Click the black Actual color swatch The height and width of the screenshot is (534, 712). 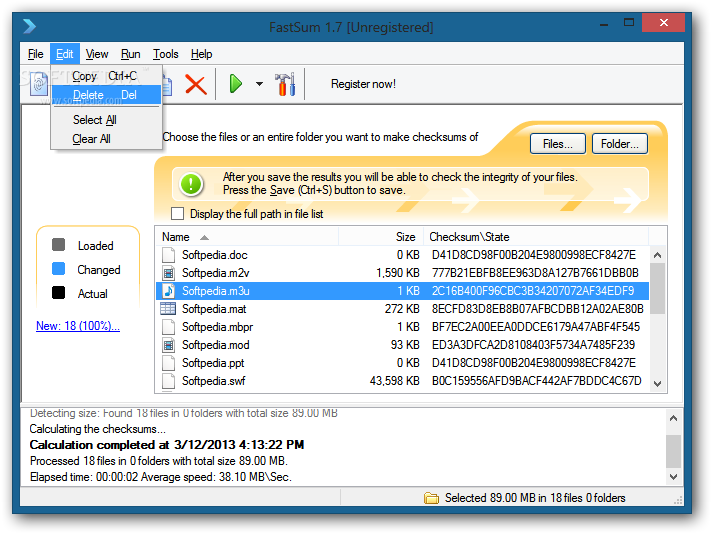(x=59, y=293)
